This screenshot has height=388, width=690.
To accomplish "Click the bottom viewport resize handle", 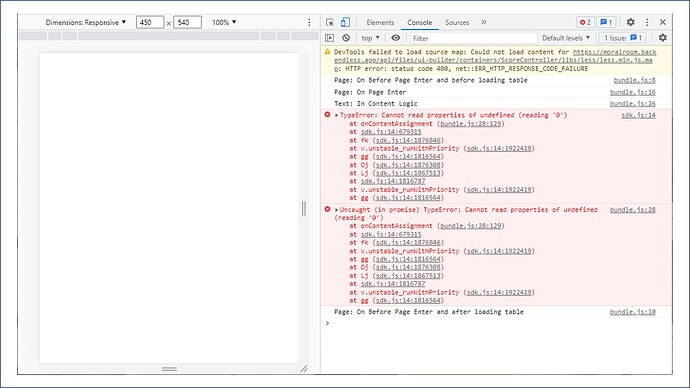I will [x=169, y=369].
